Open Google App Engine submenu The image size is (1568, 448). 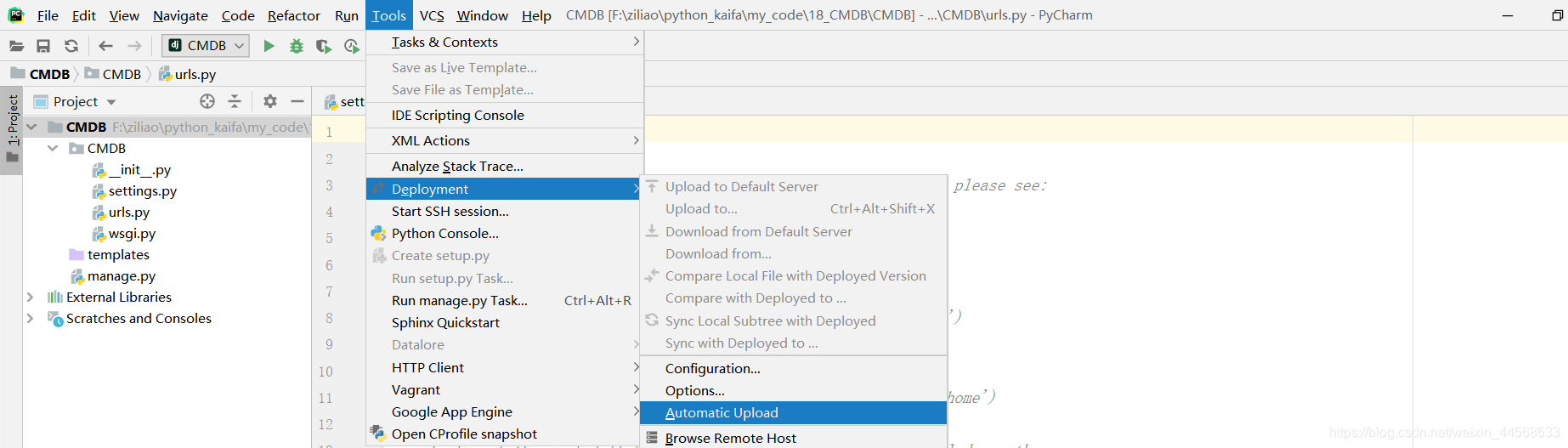(505, 411)
